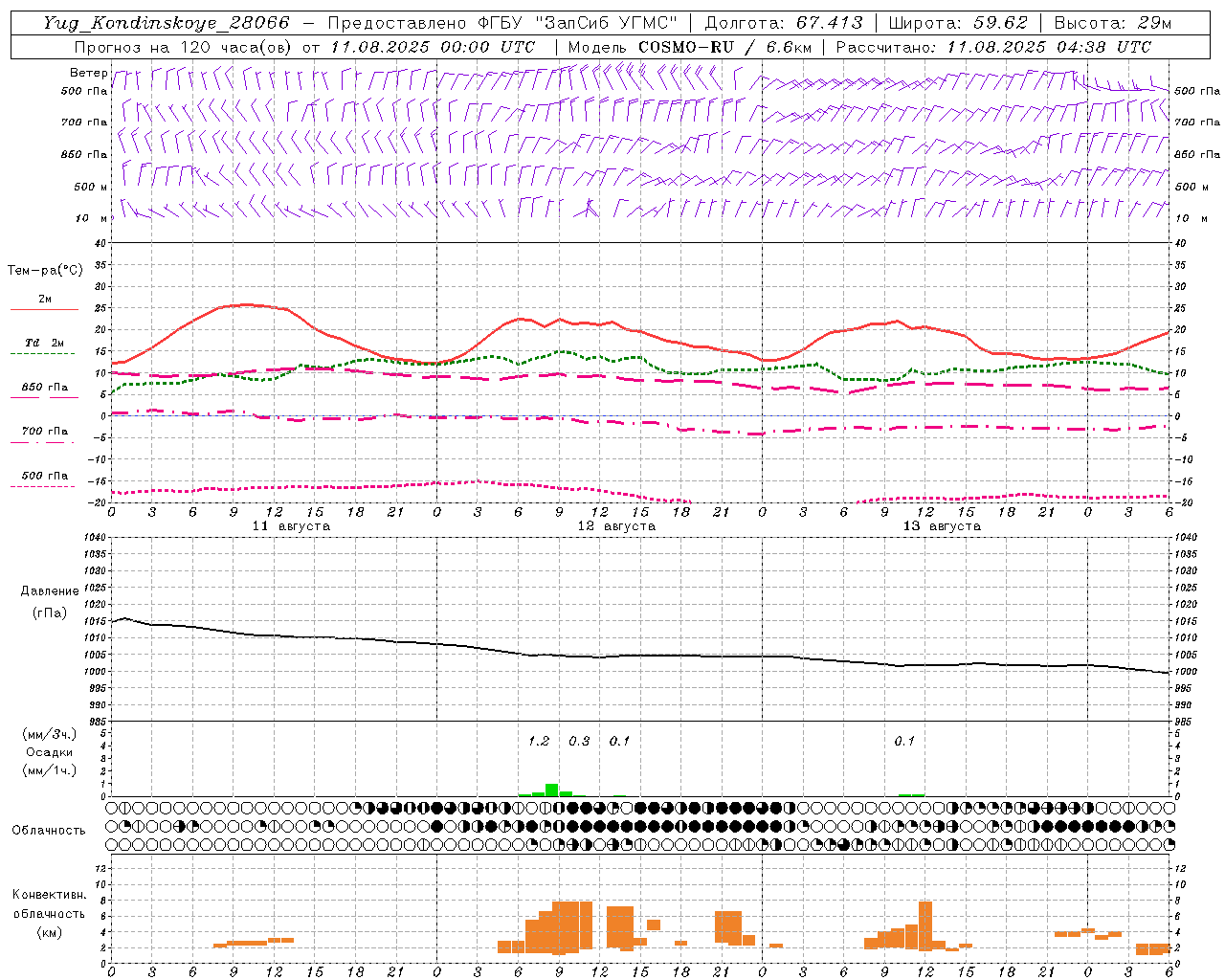Click the Облачность cloud cover label

(x=49, y=831)
